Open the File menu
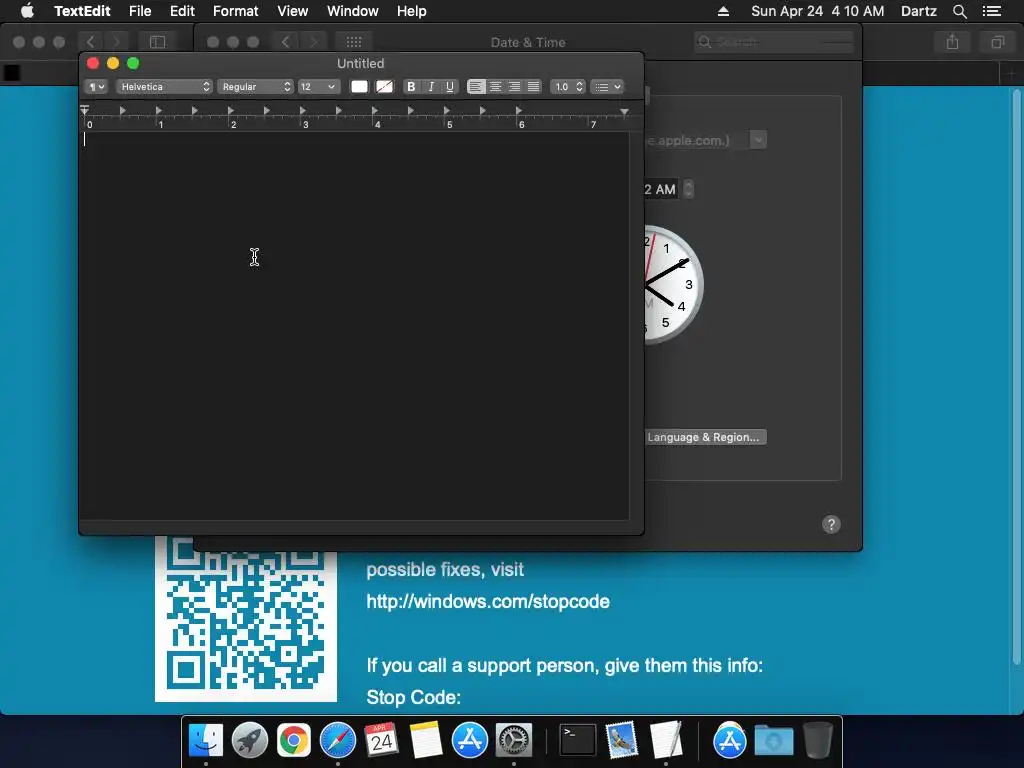Image resolution: width=1024 pixels, height=768 pixels. [x=140, y=11]
